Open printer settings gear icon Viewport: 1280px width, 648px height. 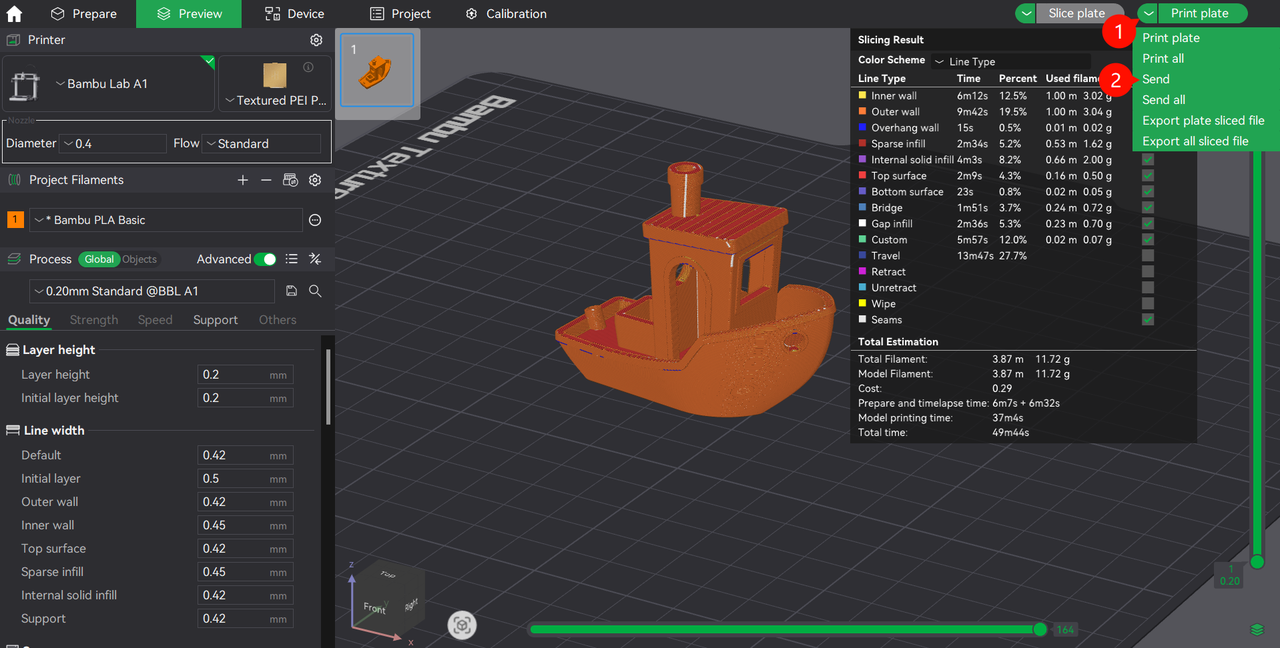316,40
